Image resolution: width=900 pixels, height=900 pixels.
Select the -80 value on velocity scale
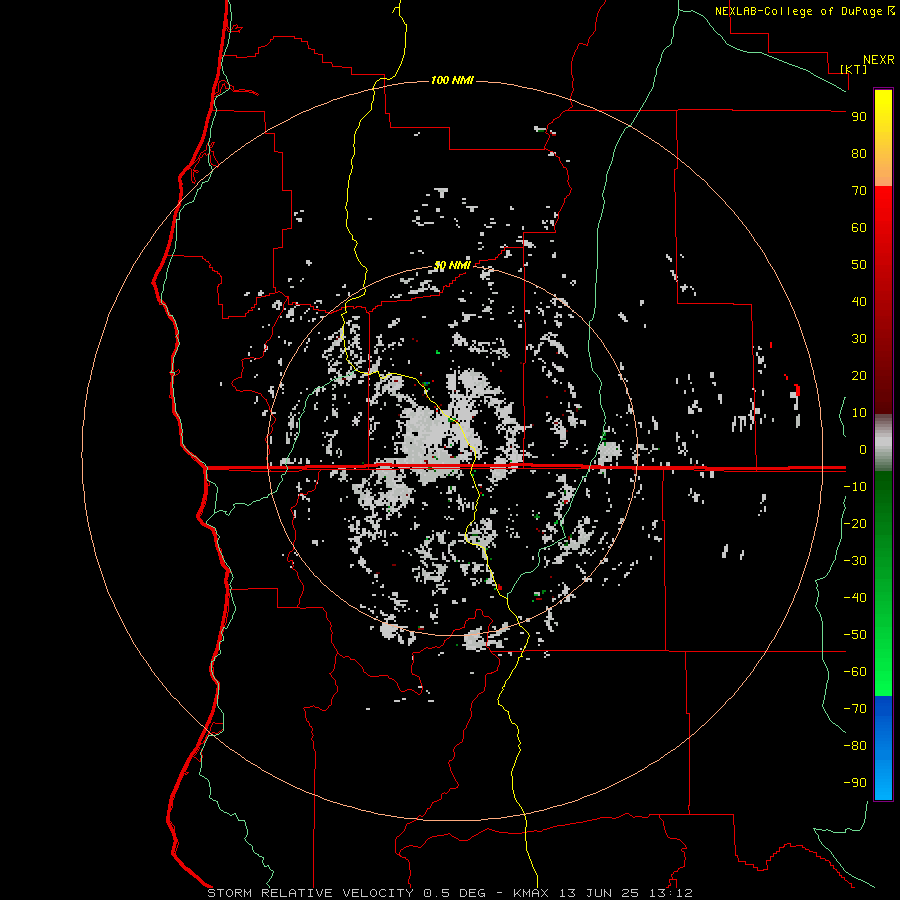[855, 746]
